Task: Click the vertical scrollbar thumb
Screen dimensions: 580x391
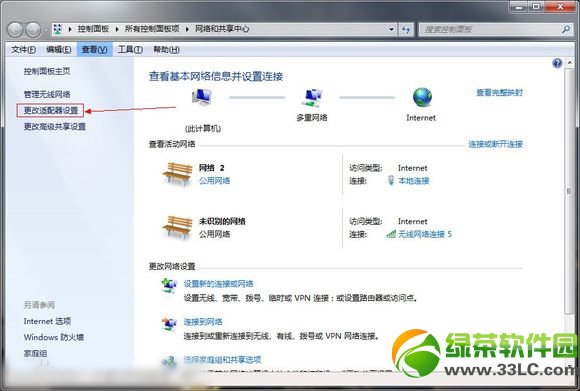Action: pos(569,191)
